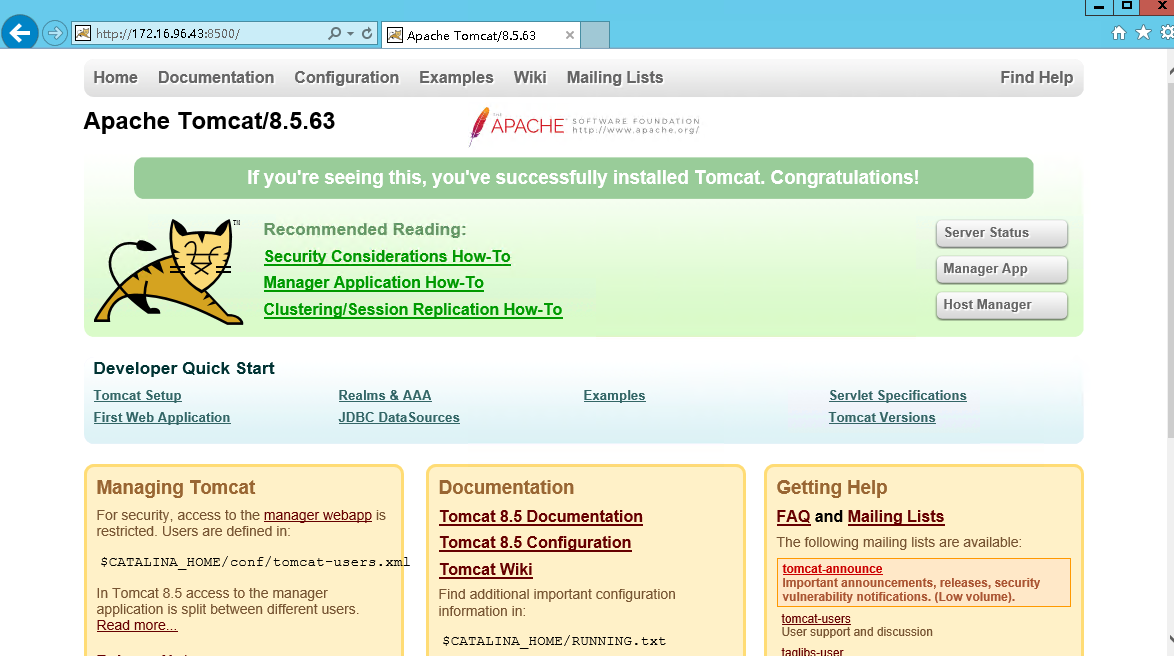Viewport: 1174px width, 656px height.
Task: Go to the browser Home page icon
Action: pos(1119,33)
